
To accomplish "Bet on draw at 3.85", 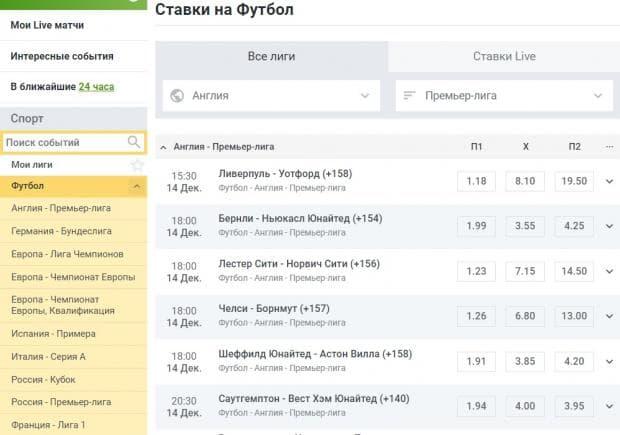I will [525, 361].
